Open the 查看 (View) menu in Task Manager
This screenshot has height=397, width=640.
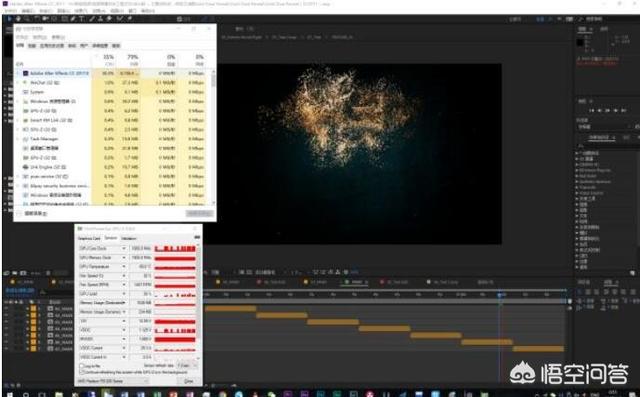(x=58, y=37)
